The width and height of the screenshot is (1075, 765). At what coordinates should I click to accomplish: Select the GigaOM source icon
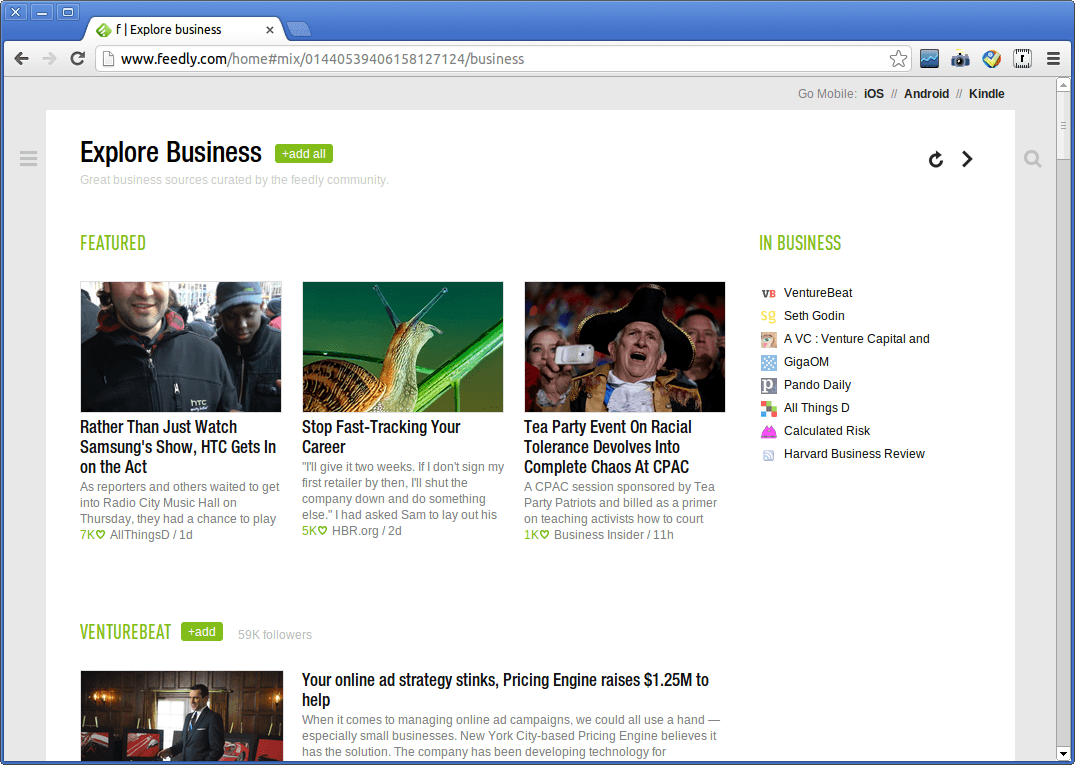(x=768, y=361)
